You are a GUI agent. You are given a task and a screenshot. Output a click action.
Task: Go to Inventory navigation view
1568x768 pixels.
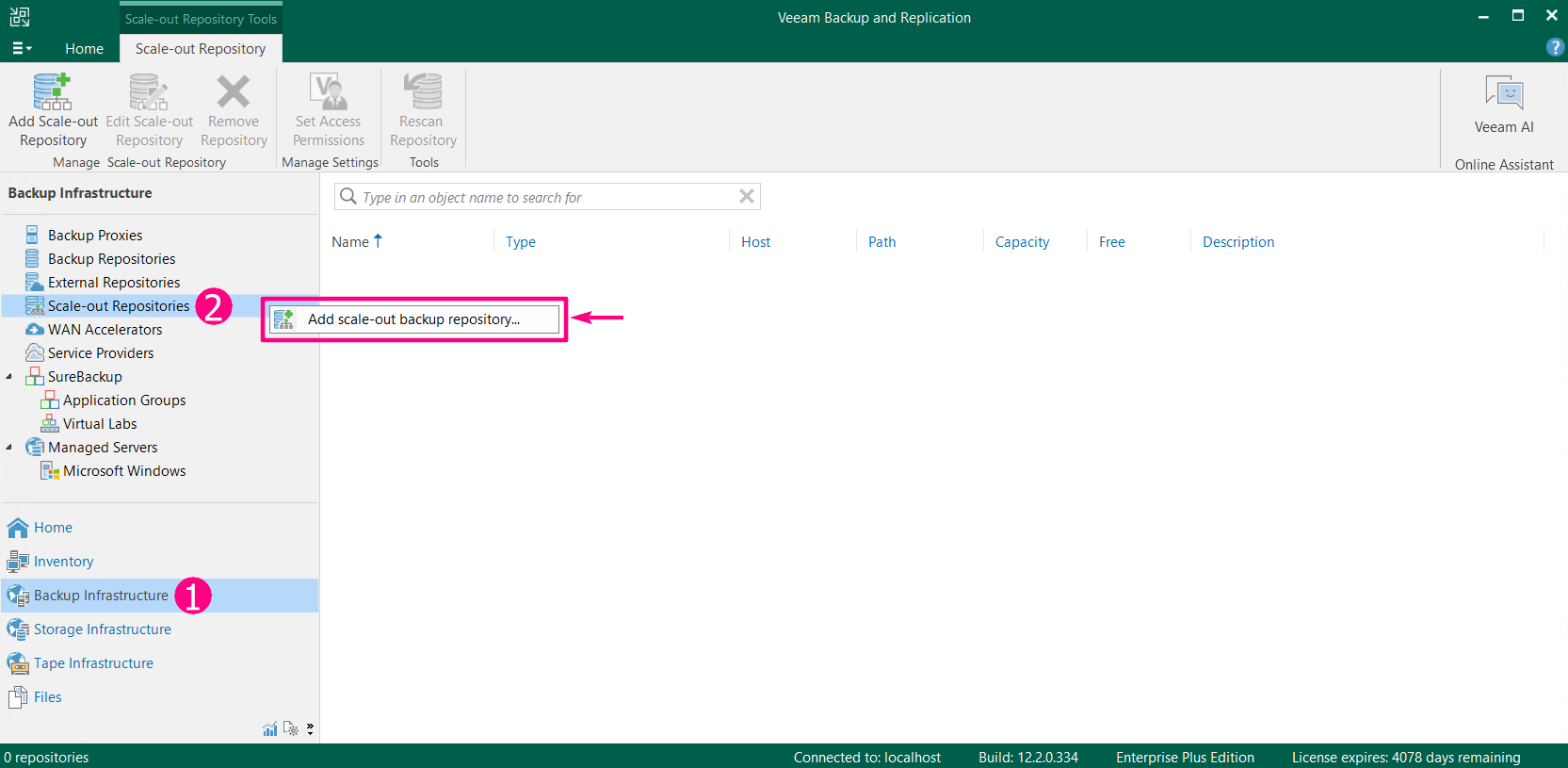pos(63,561)
